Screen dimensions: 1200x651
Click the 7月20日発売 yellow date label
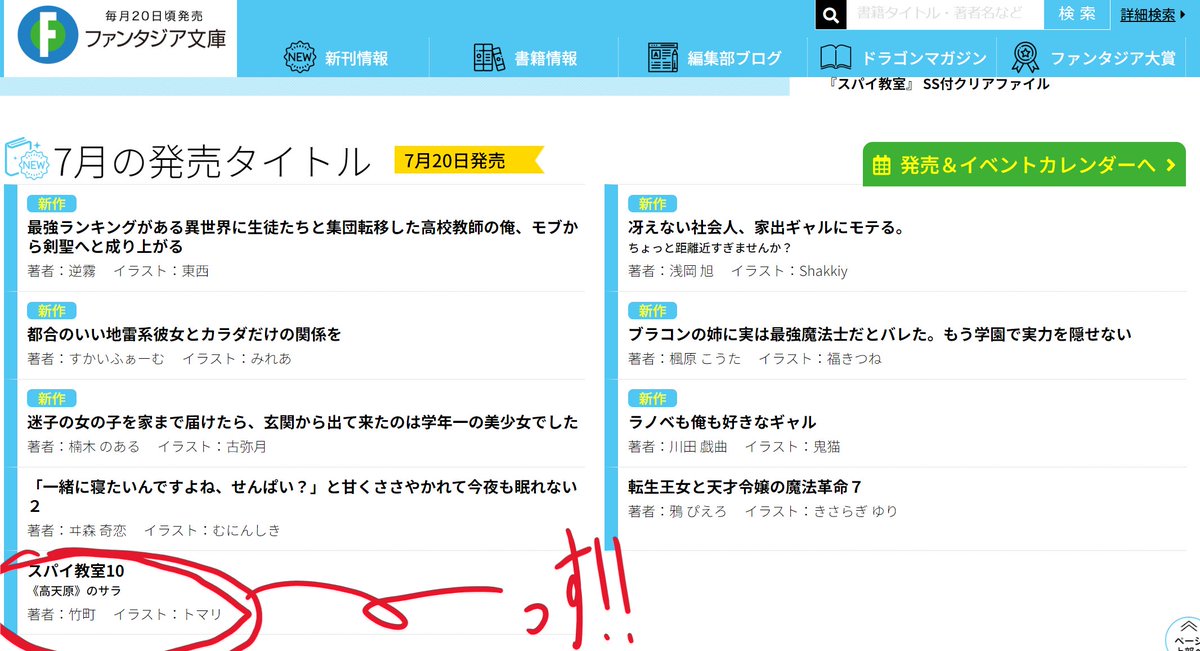tap(468, 160)
